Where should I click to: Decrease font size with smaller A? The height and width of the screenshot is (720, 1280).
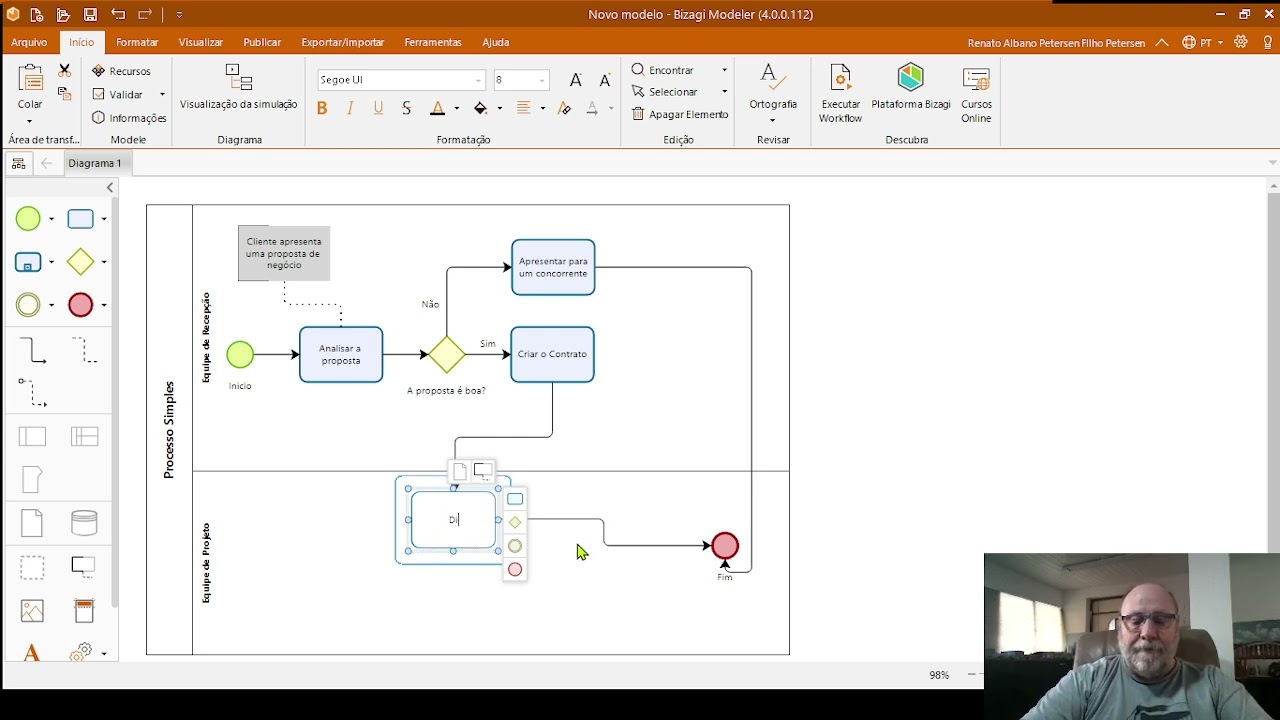pyautogui.click(x=605, y=80)
